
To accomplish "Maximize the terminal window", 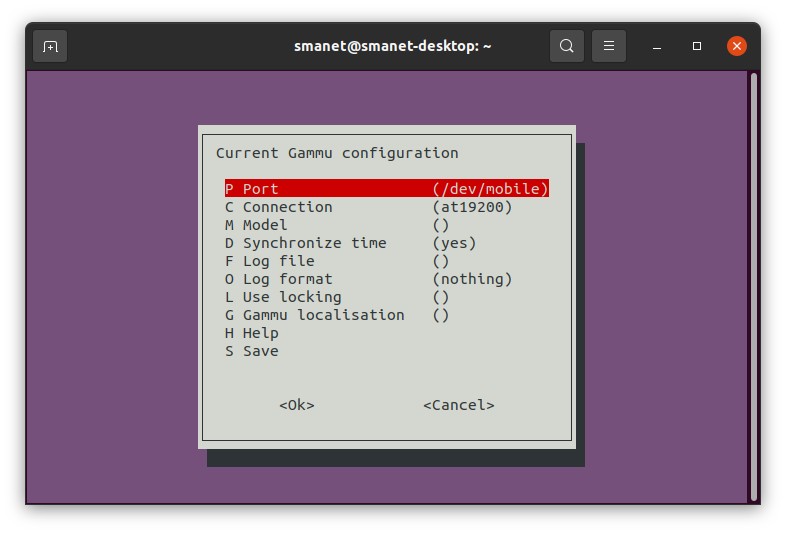I will coord(697,46).
